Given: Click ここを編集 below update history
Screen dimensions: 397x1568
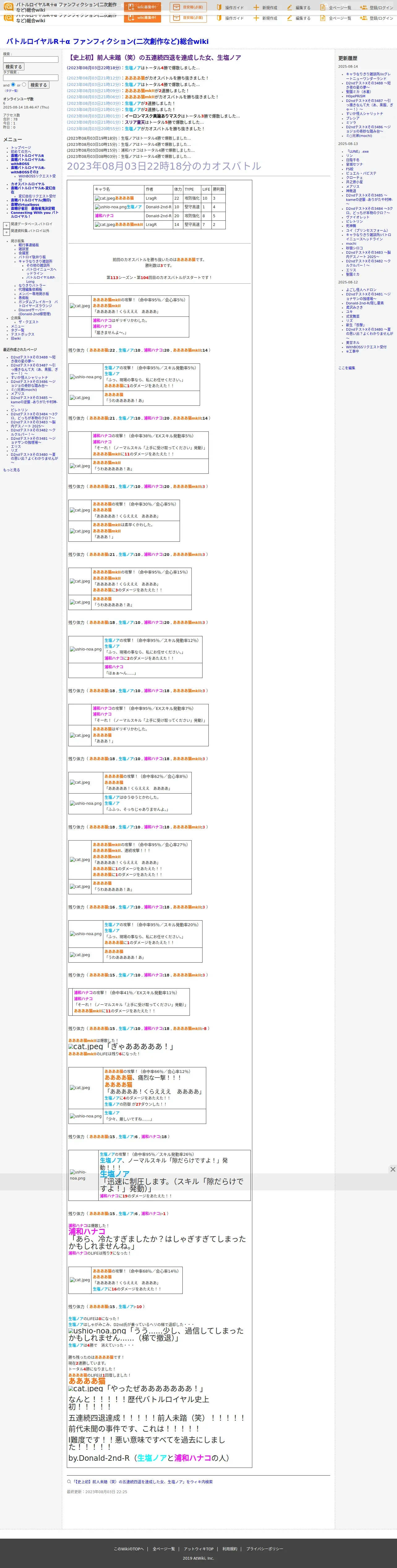Looking at the screenshot, I should tap(347, 368).
